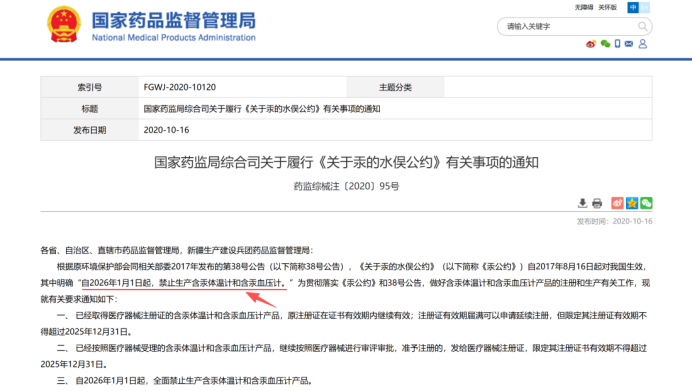Click the magnifier search icon
Viewport: 692px width, 391px height.
[x=643, y=26]
